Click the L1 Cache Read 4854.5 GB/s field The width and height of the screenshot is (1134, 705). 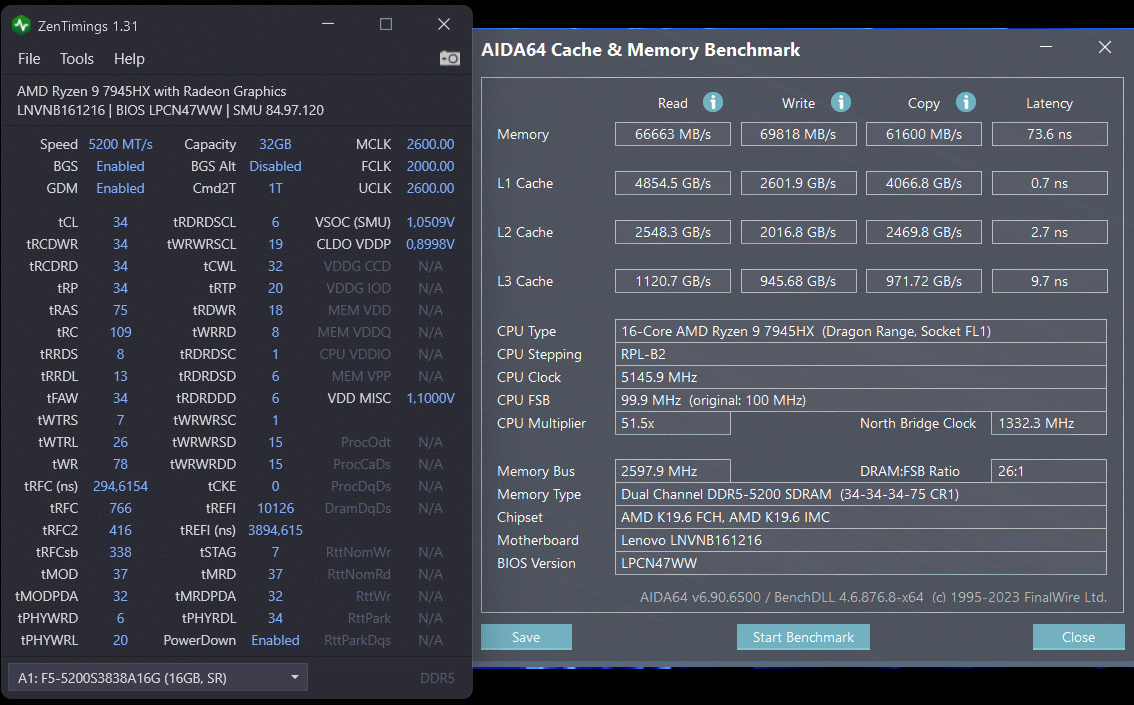click(673, 183)
